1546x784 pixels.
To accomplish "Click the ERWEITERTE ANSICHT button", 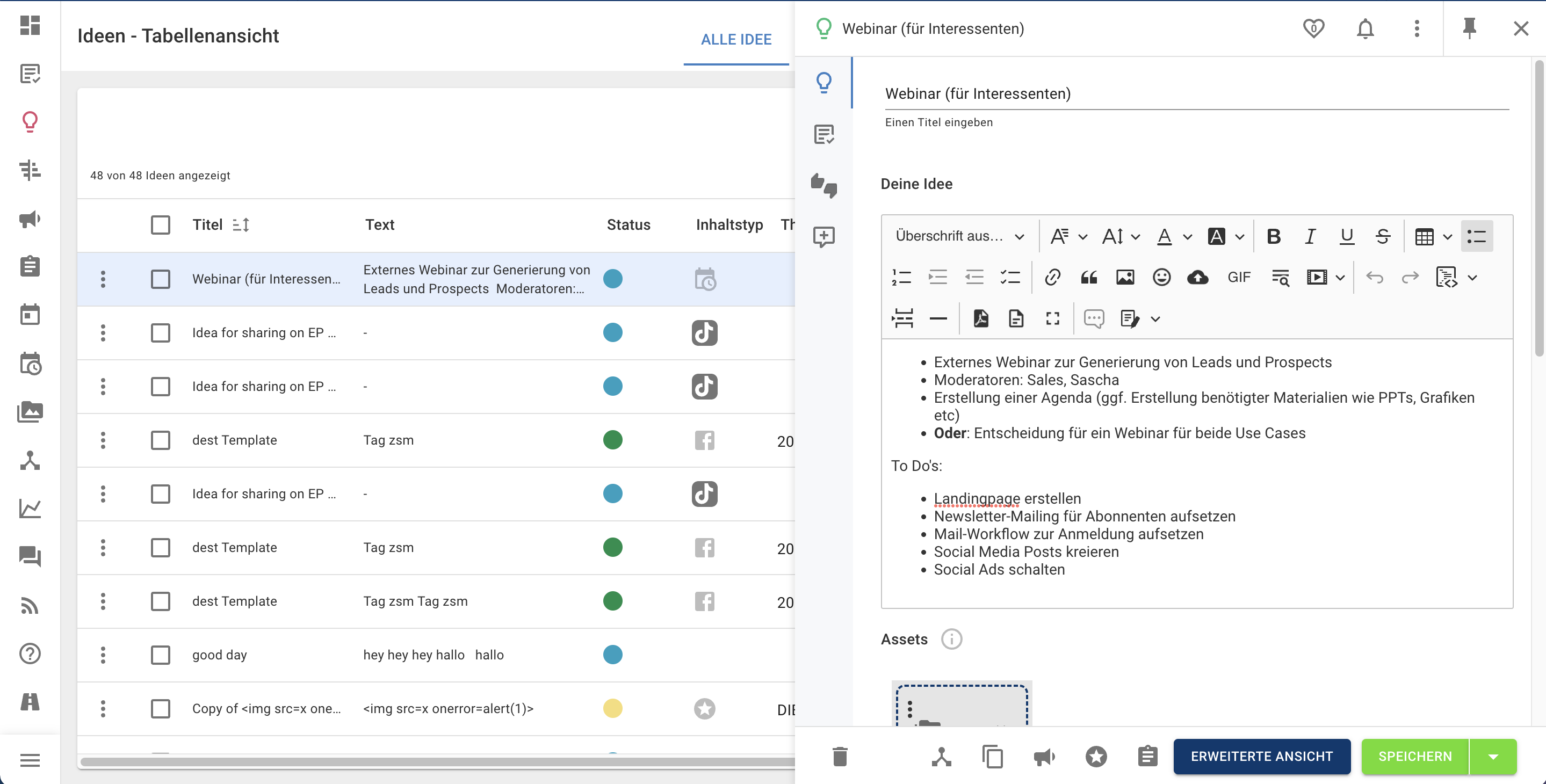I will pos(1261,757).
